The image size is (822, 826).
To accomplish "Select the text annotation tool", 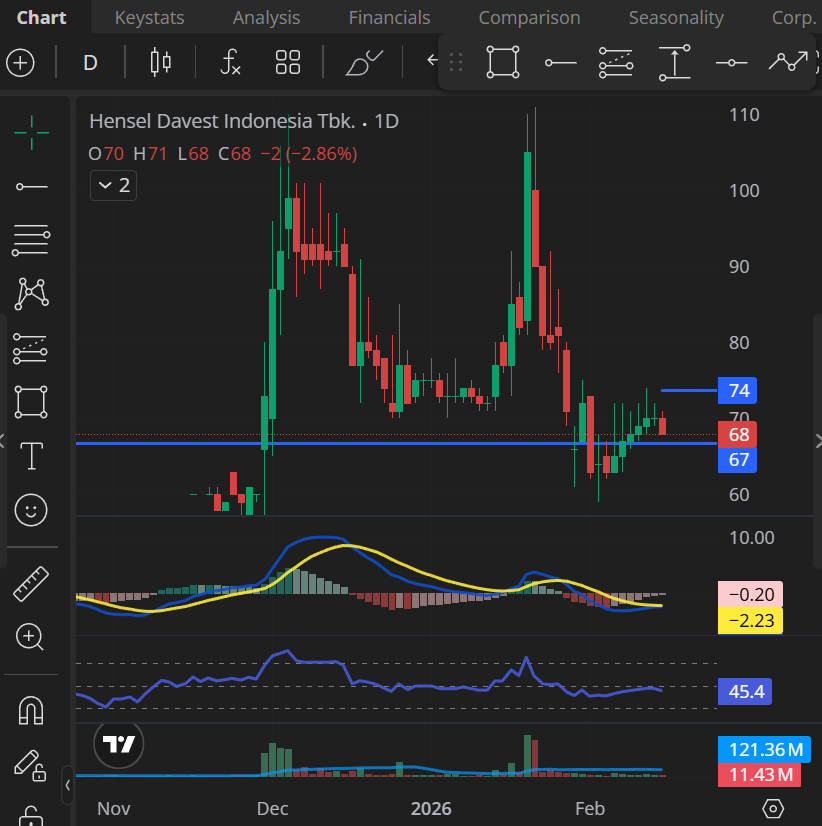I will (32, 456).
